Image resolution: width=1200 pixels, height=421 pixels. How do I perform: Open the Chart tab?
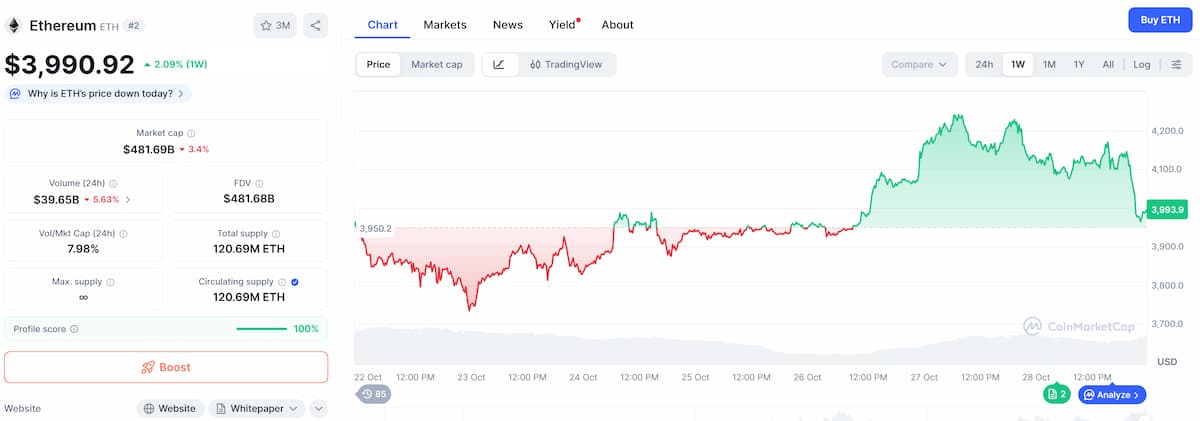pos(383,24)
